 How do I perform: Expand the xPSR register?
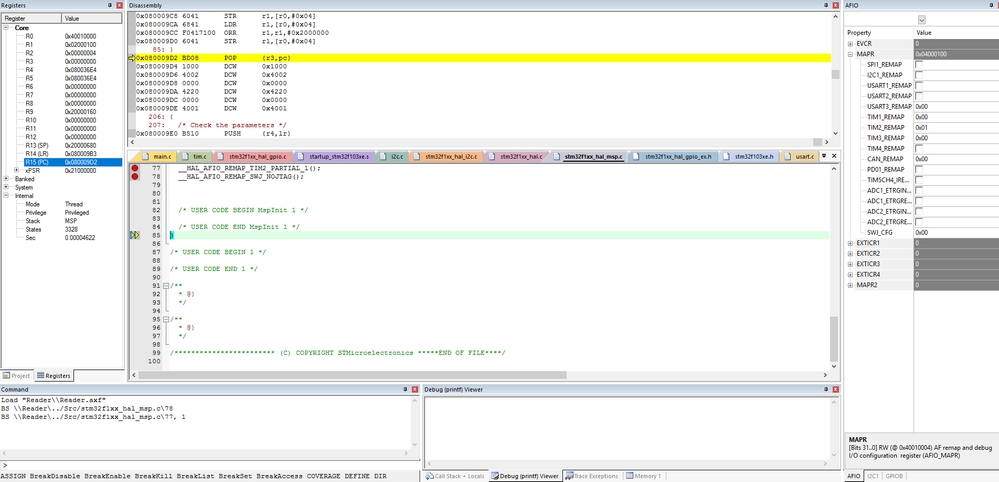coord(17,171)
